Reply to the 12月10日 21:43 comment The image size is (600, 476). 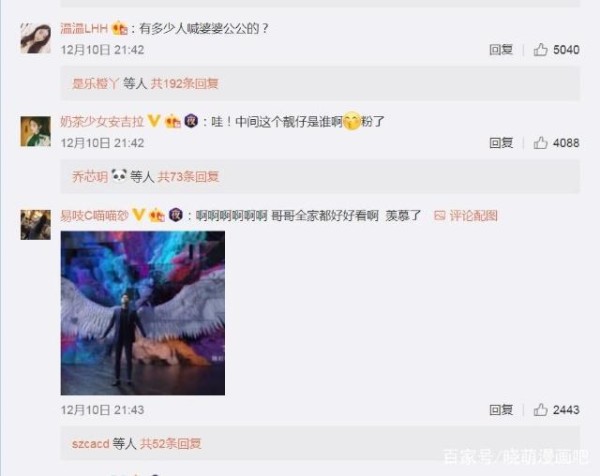pyautogui.click(x=501, y=410)
